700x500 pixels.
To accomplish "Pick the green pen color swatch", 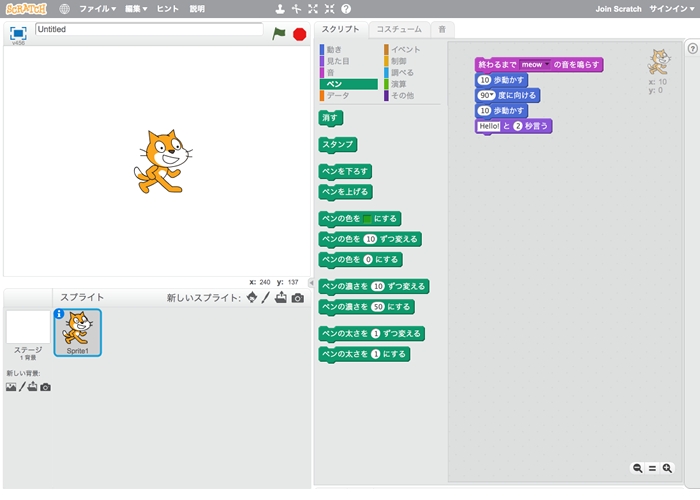I will click(x=367, y=219).
